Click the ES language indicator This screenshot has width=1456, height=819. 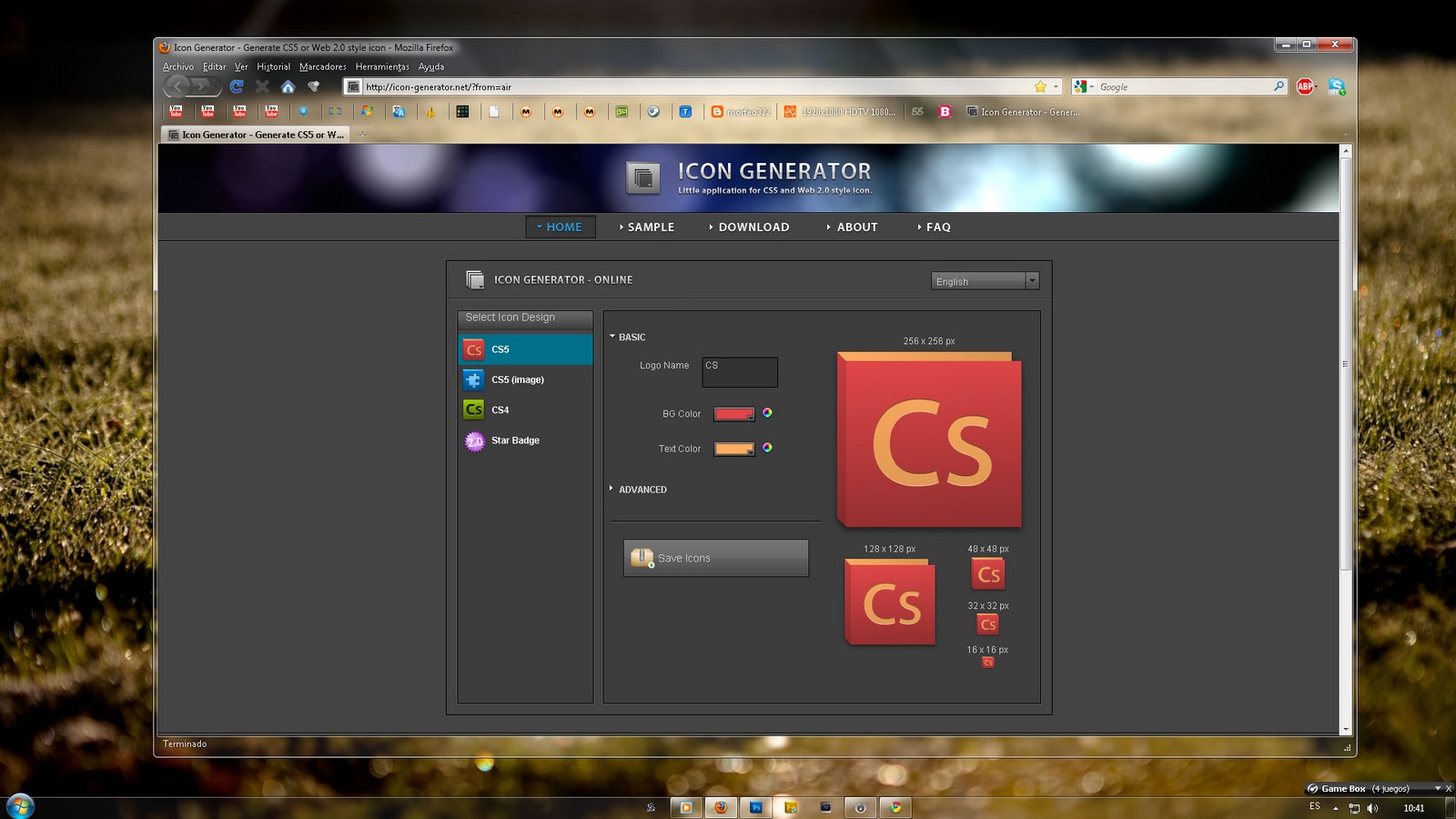(x=1315, y=806)
